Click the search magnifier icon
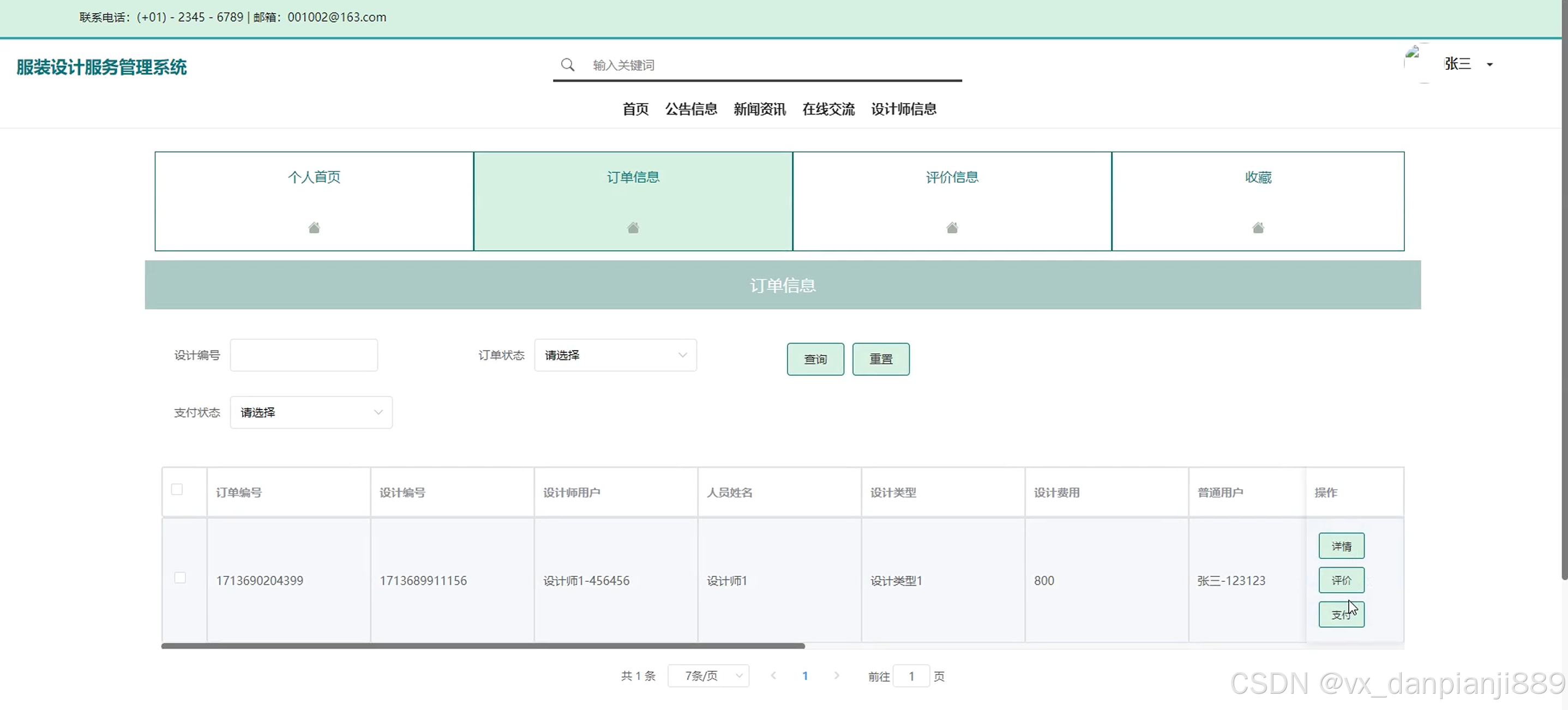Image resolution: width=1568 pixels, height=710 pixels. pyautogui.click(x=567, y=64)
